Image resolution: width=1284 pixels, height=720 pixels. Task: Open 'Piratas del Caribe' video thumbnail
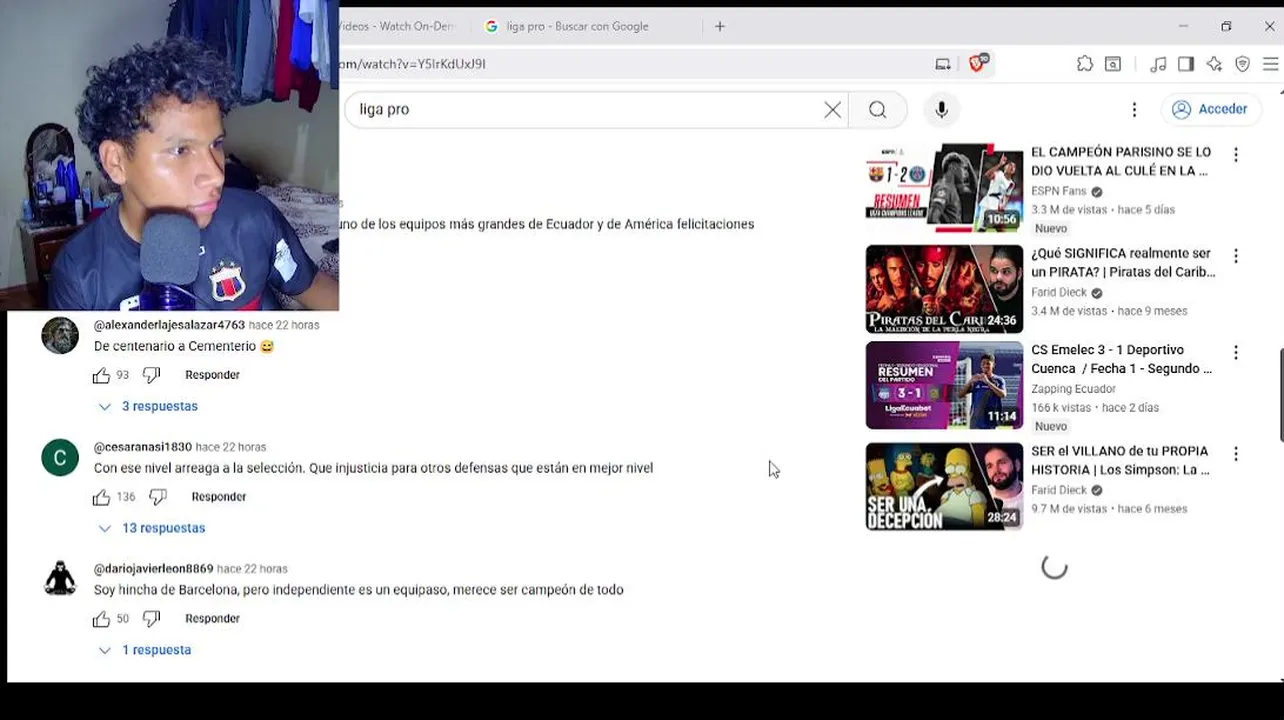coord(944,289)
